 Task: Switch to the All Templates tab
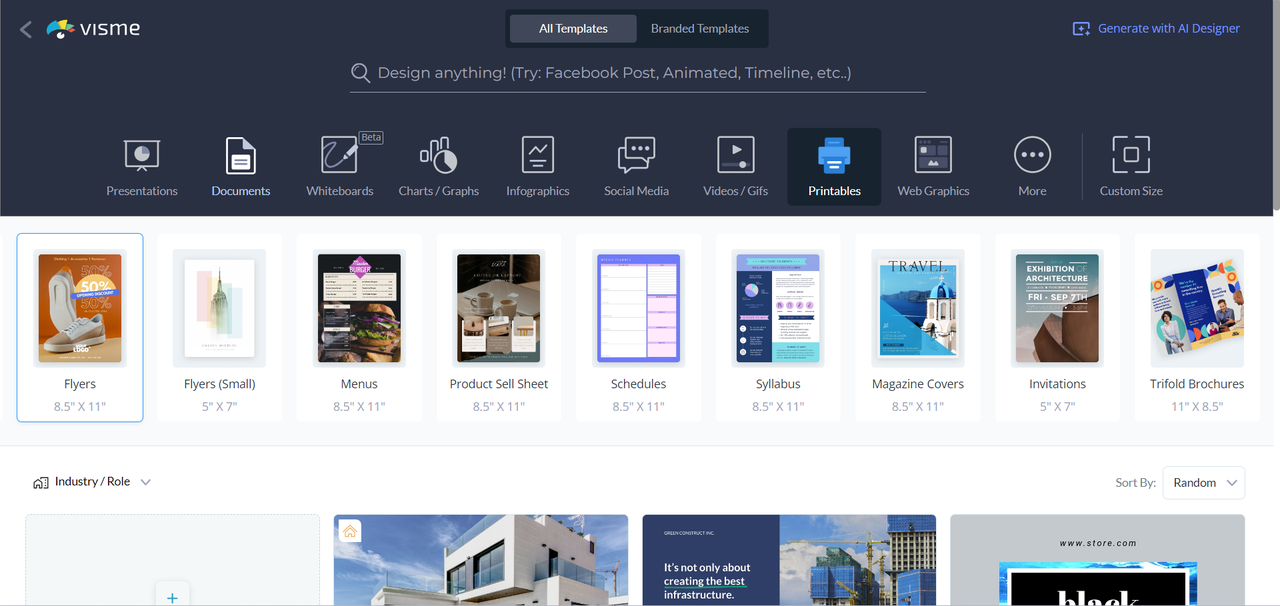(x=573, y=29)
